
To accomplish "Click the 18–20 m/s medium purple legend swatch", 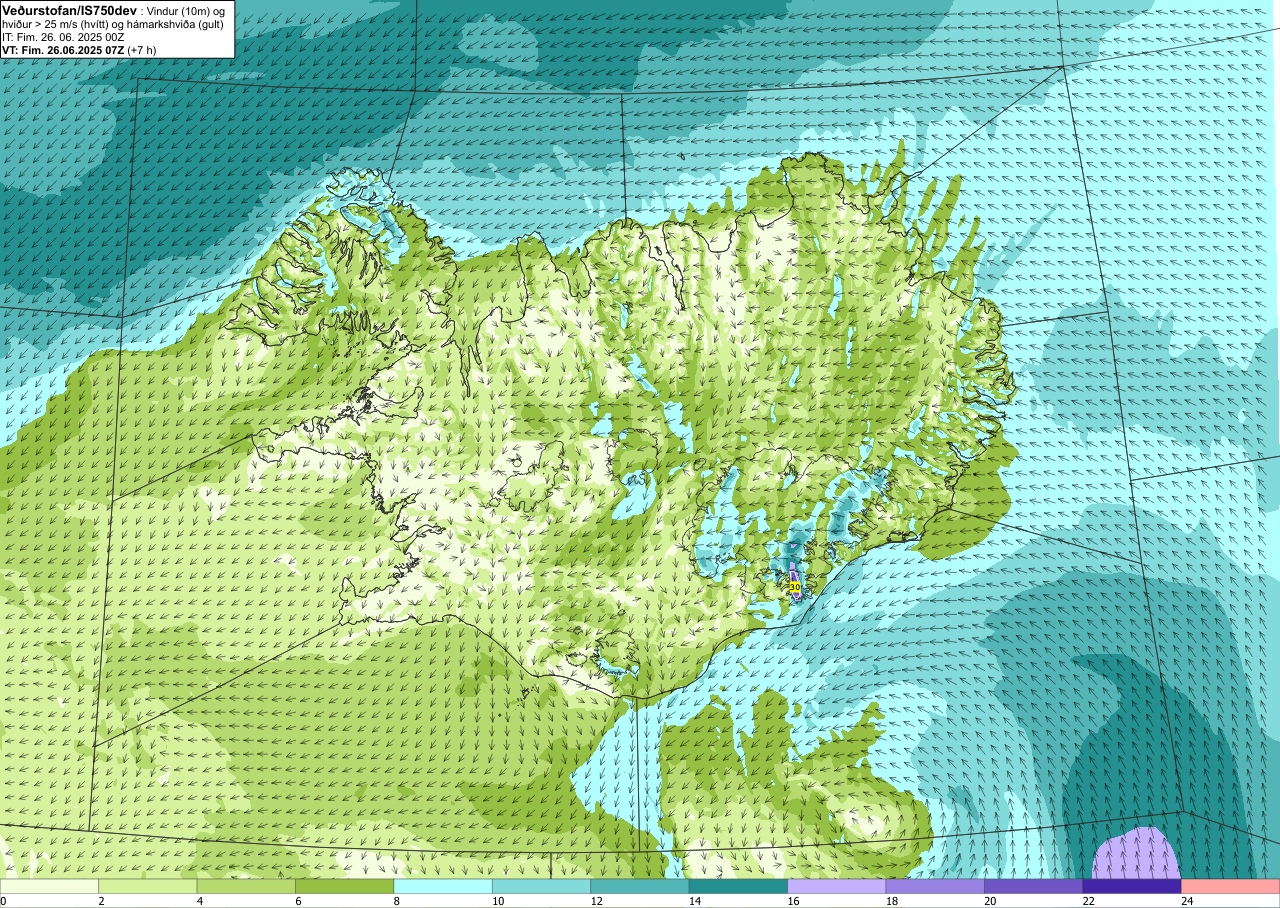I will pos(935,886).
